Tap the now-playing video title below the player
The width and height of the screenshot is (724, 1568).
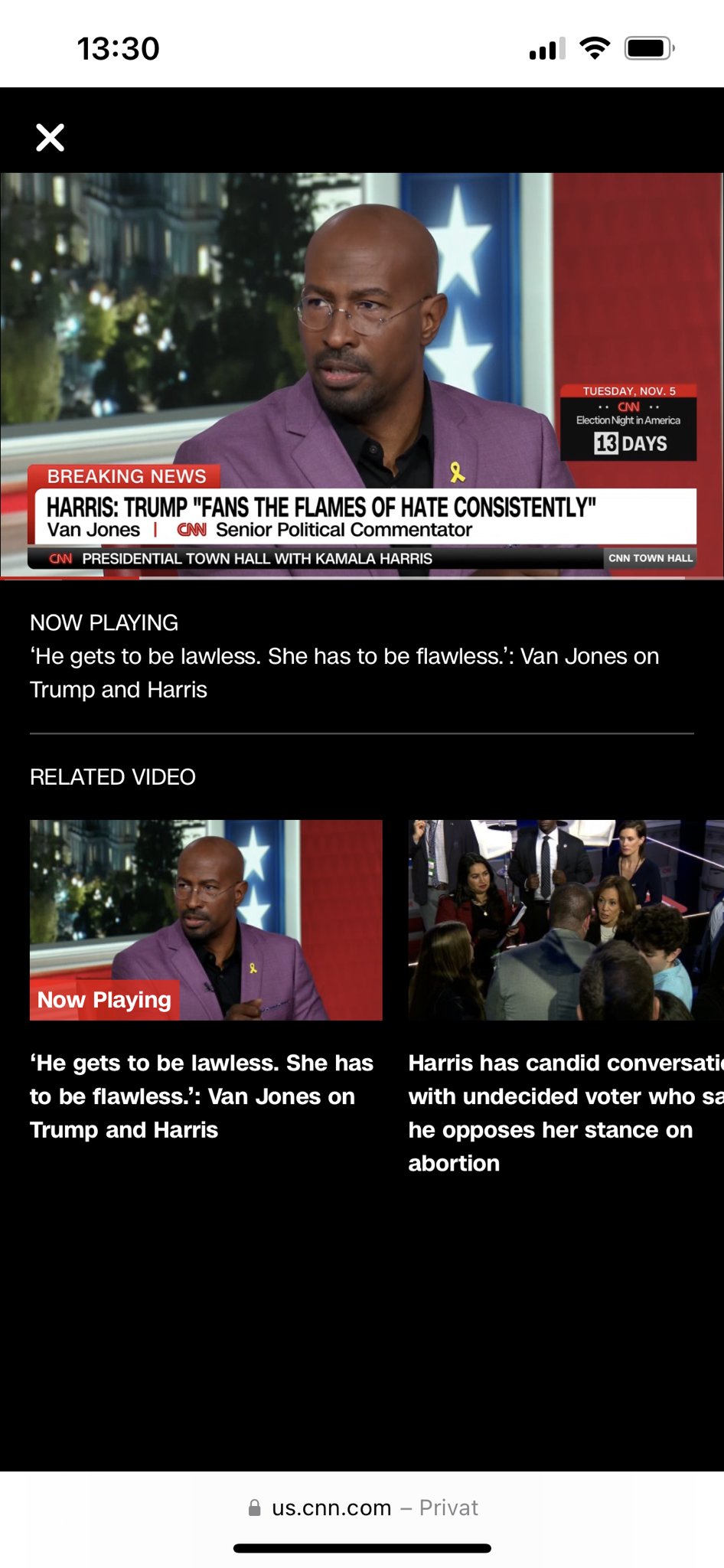click(x=344, y=673)
